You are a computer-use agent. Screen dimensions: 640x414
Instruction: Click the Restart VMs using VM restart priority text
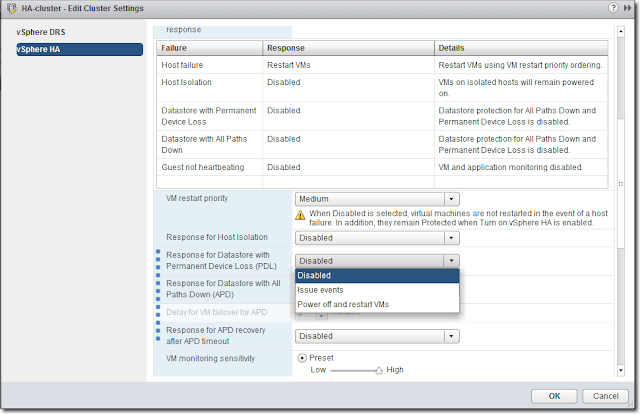[520, 65]
